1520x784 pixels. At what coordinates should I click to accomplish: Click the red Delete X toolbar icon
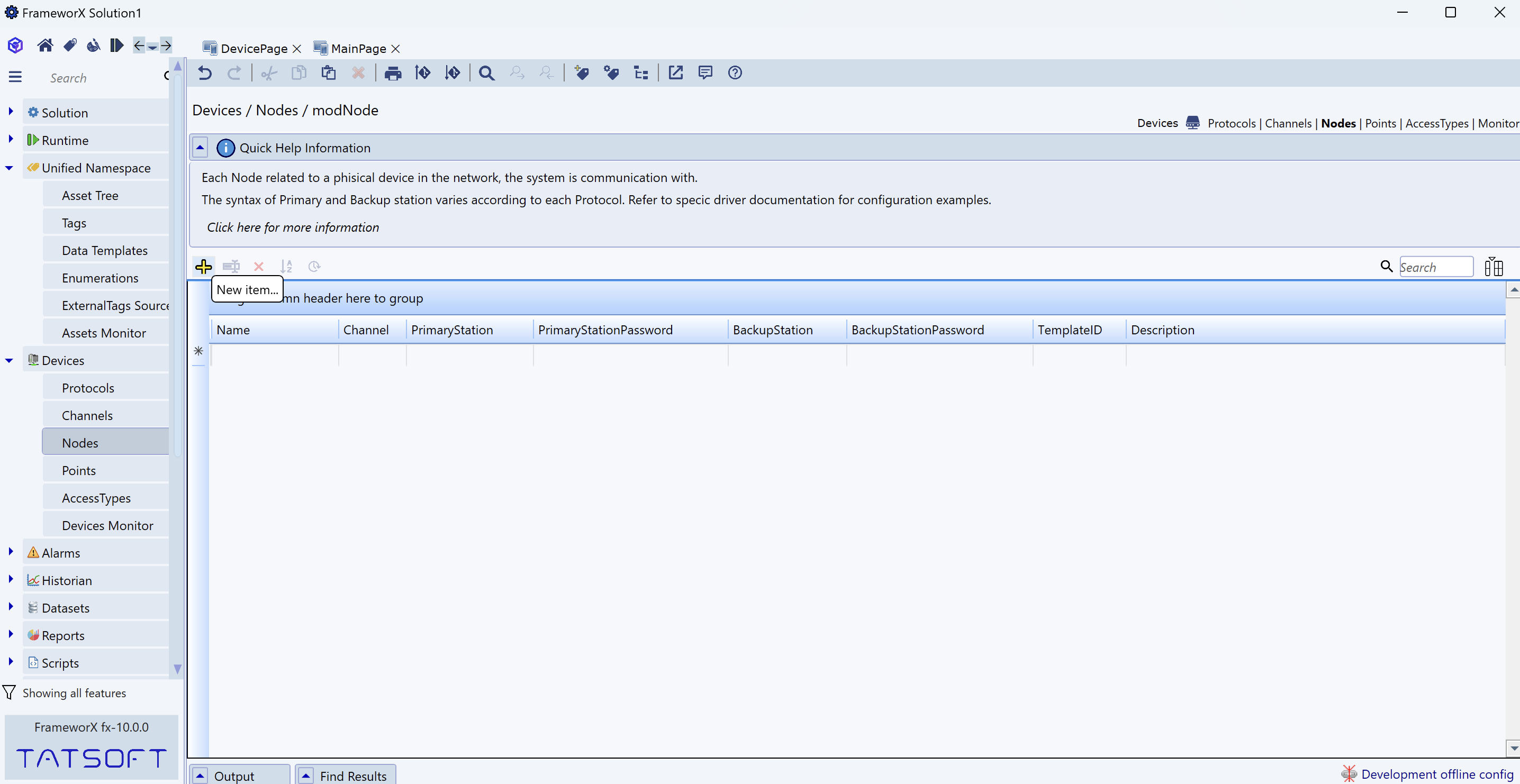358,72
